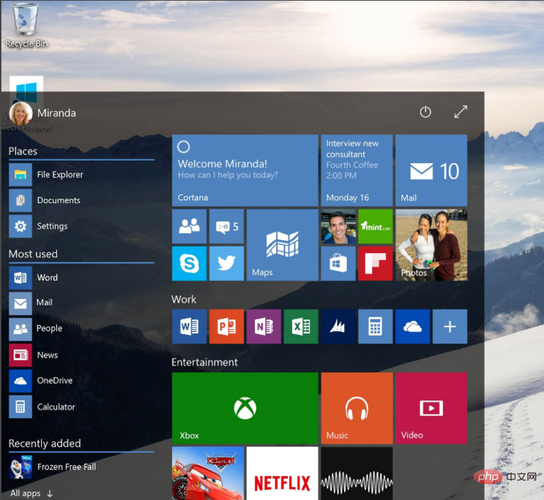
Task: Launch OneNote tile in Work group
Action: [264, 327]
